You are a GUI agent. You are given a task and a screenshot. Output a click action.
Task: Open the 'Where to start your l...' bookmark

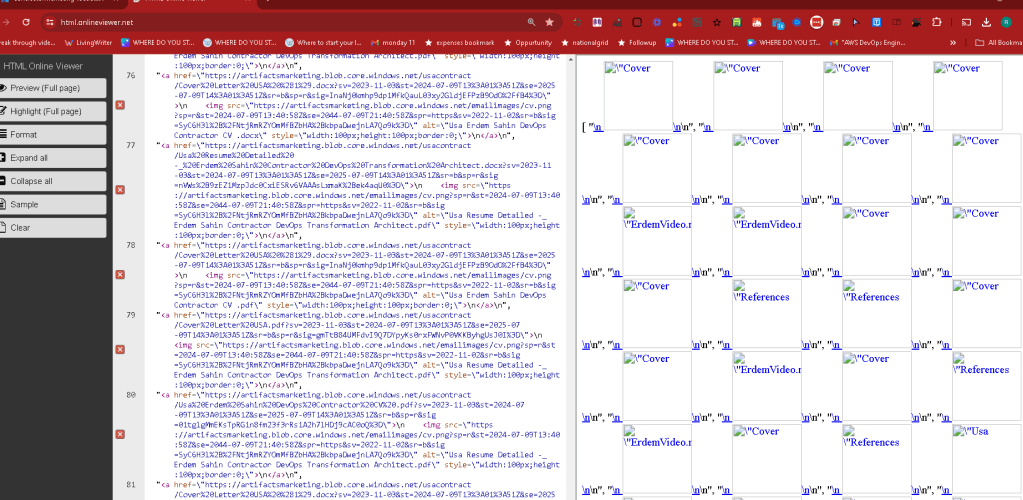(322, 42)
